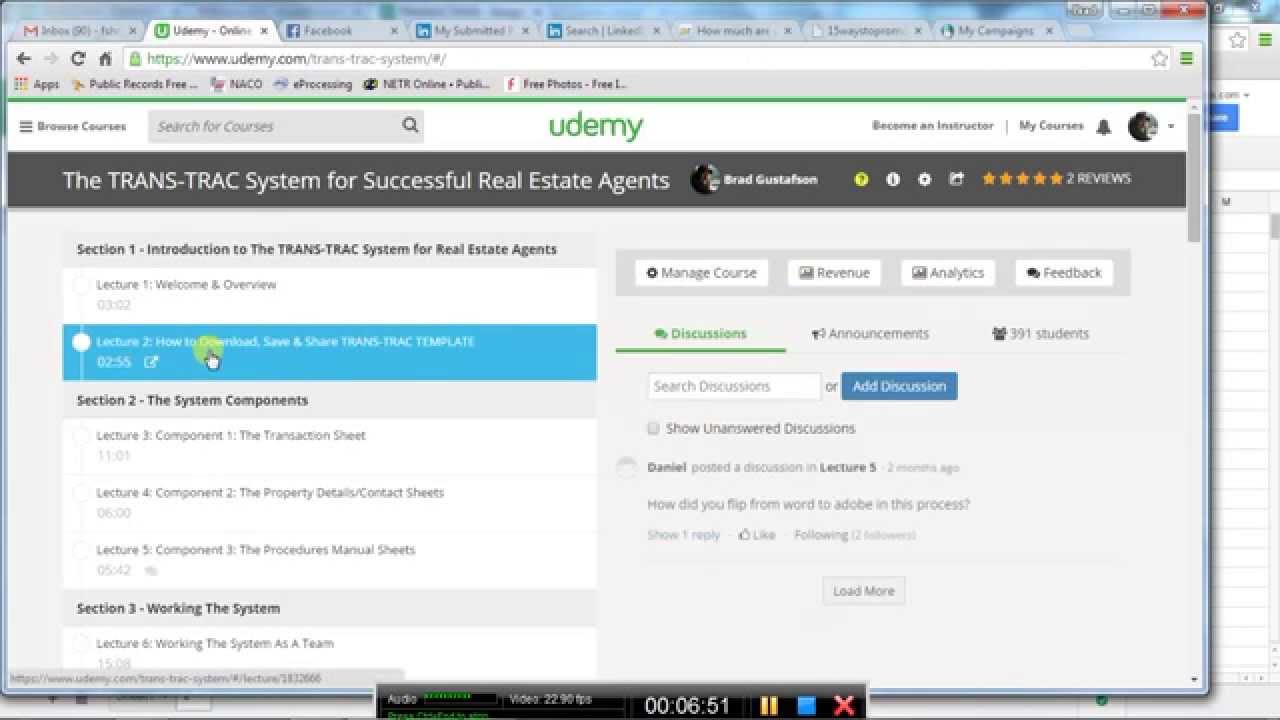Tick Show Unanswered Discussions checkbox
The height and width of the screenshot is (720, 1280).
coord(654,428)
